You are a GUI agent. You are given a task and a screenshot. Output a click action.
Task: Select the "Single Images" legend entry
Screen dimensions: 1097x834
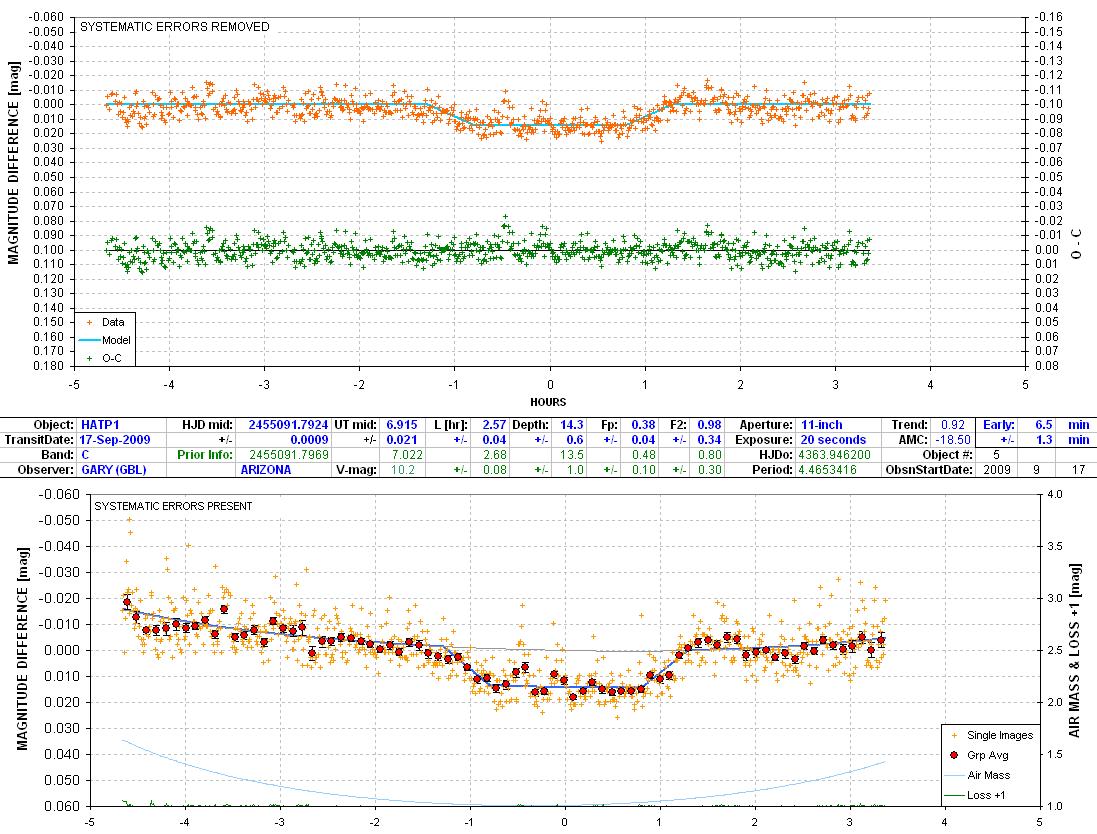pos(993,735)
